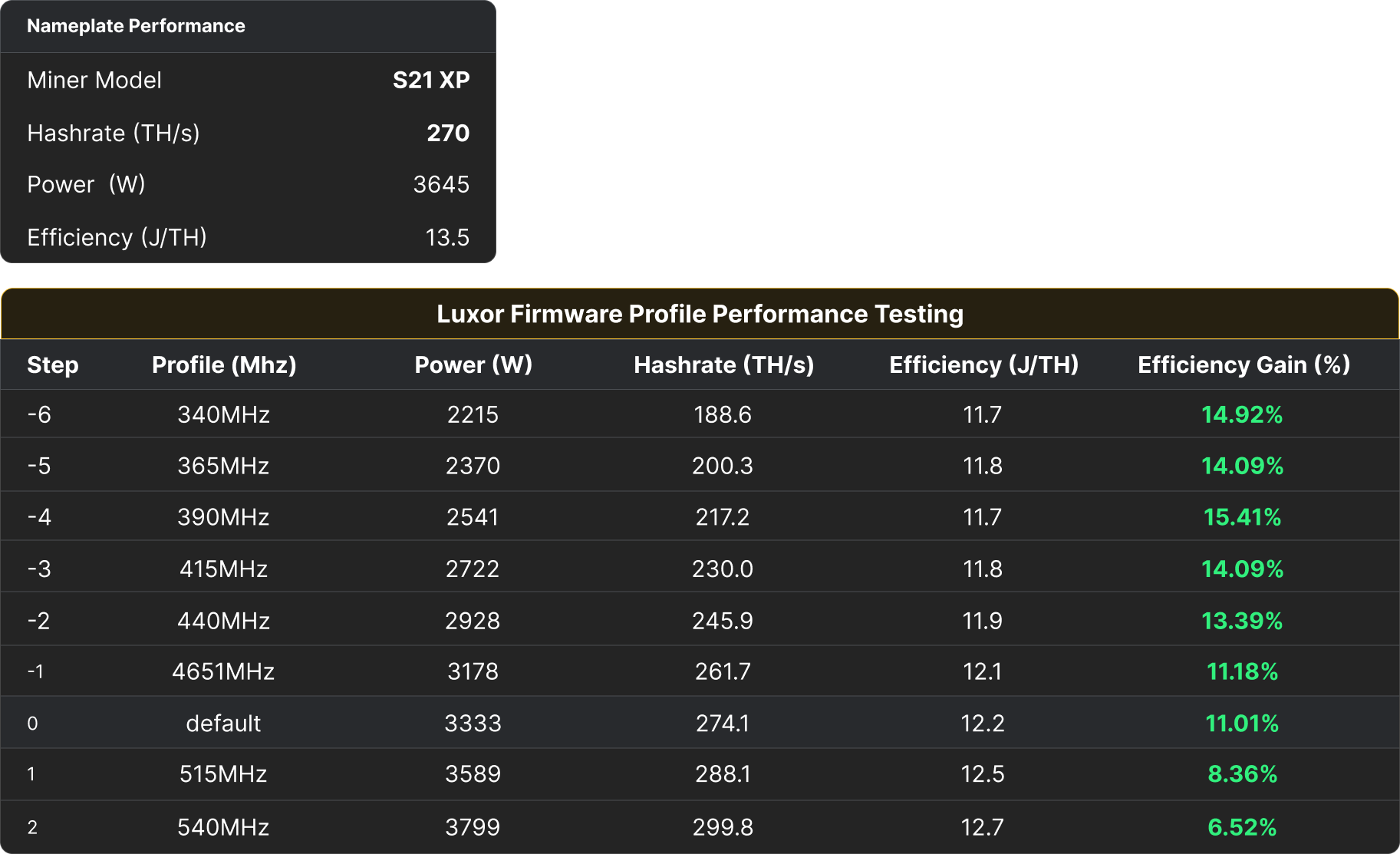The image size is (1400, 854).
Task: Select the '365MHz' profile cell
Action: pyautogui.click(x=223, y=466)
